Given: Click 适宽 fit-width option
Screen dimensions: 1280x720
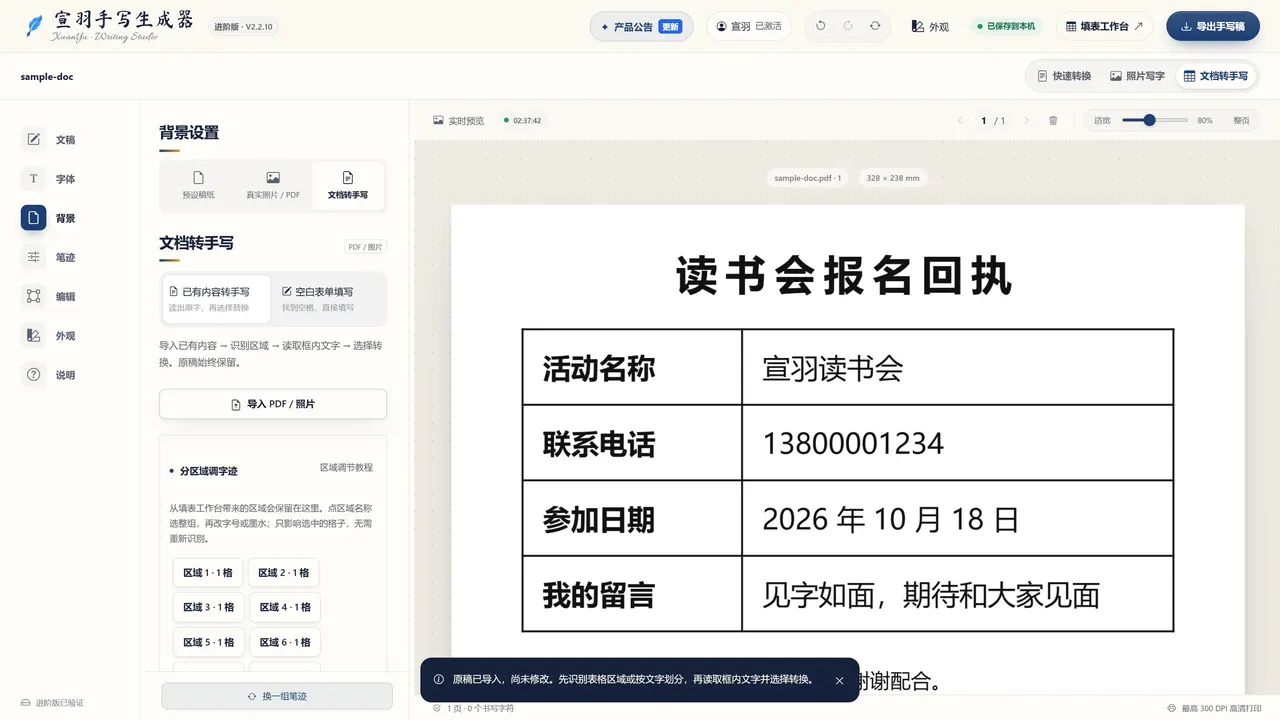Looking at the screenshot, I should (1102, 120).
